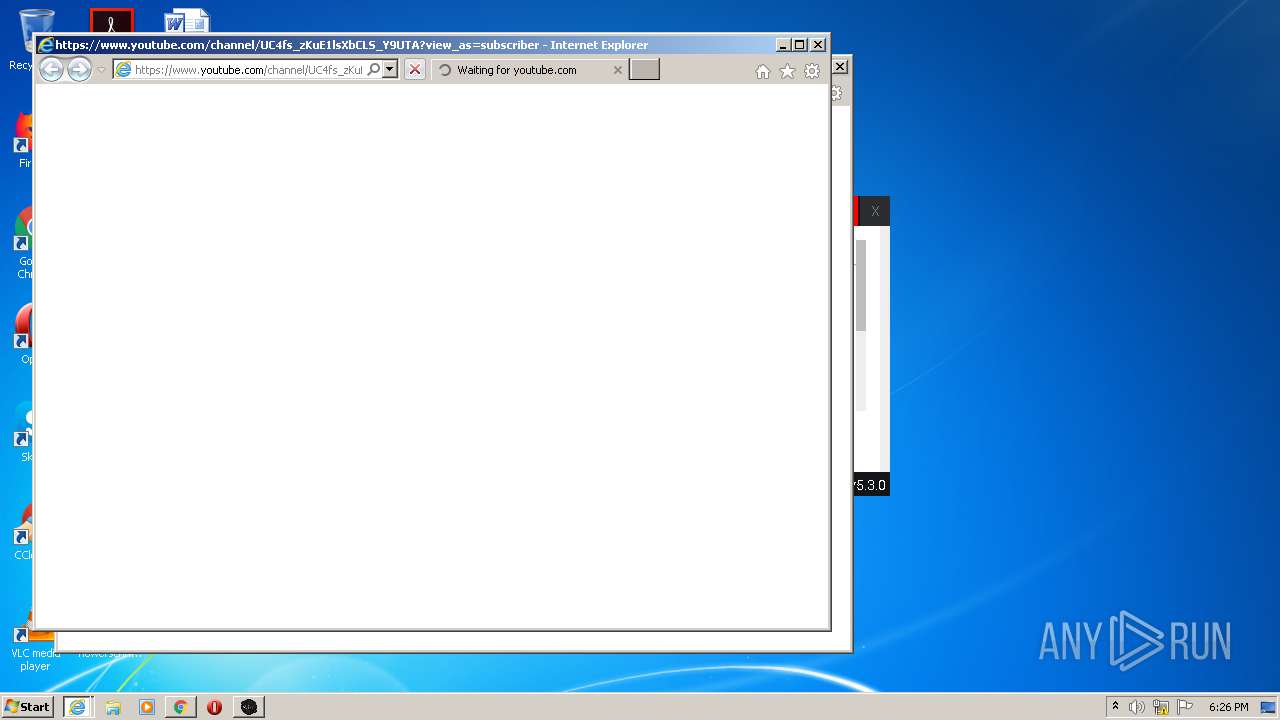Expand the address bar autocomplete dropdown

click(x=390, y=70)
